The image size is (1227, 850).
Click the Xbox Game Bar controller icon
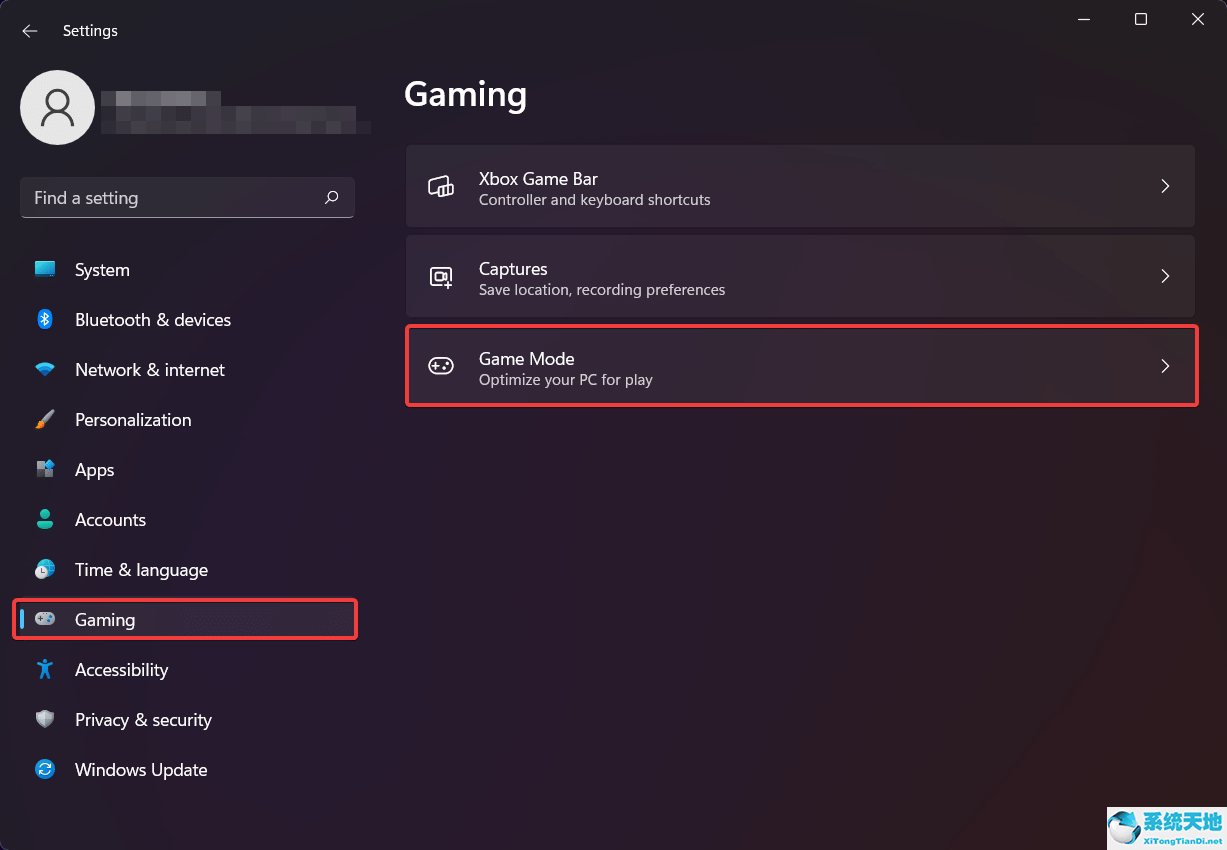pyautogui.click(x=440, y=186)
